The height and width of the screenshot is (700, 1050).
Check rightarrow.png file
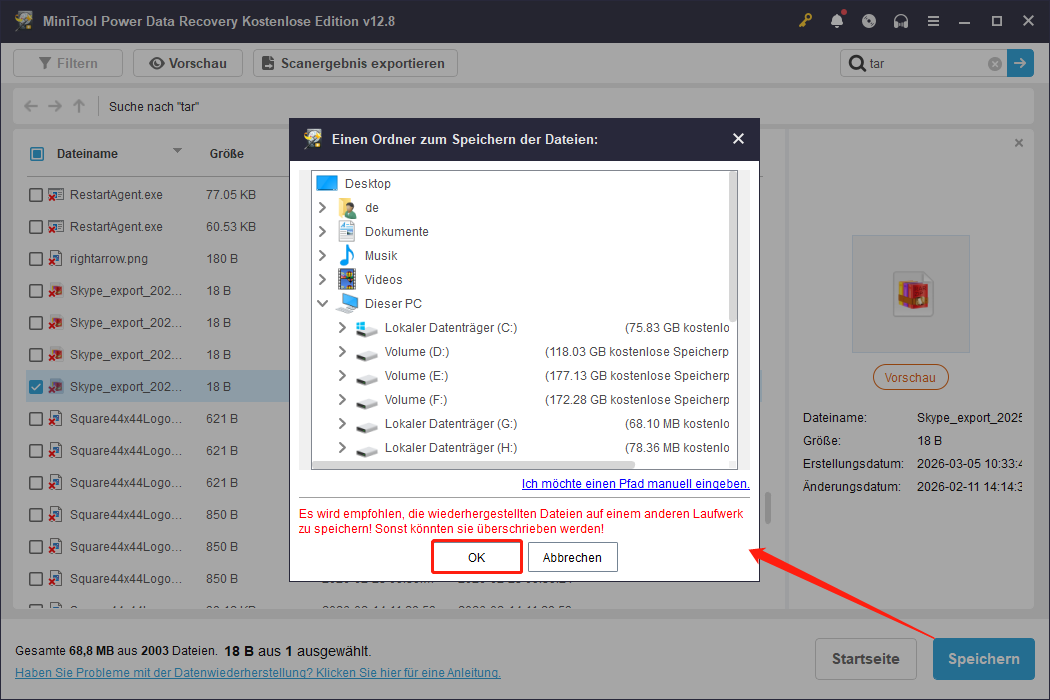click(36, 259)
